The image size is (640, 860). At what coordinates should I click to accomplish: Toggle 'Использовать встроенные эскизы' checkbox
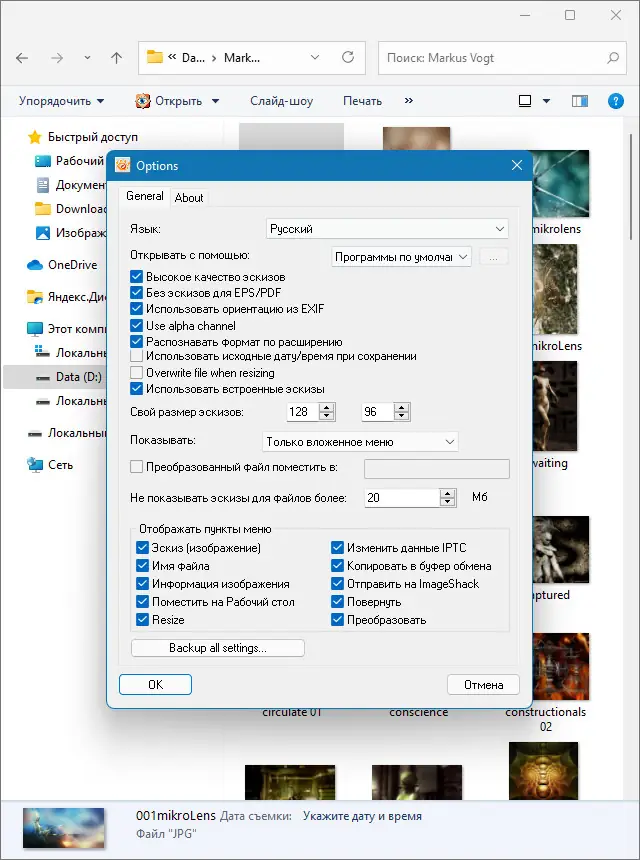(137, 389)
